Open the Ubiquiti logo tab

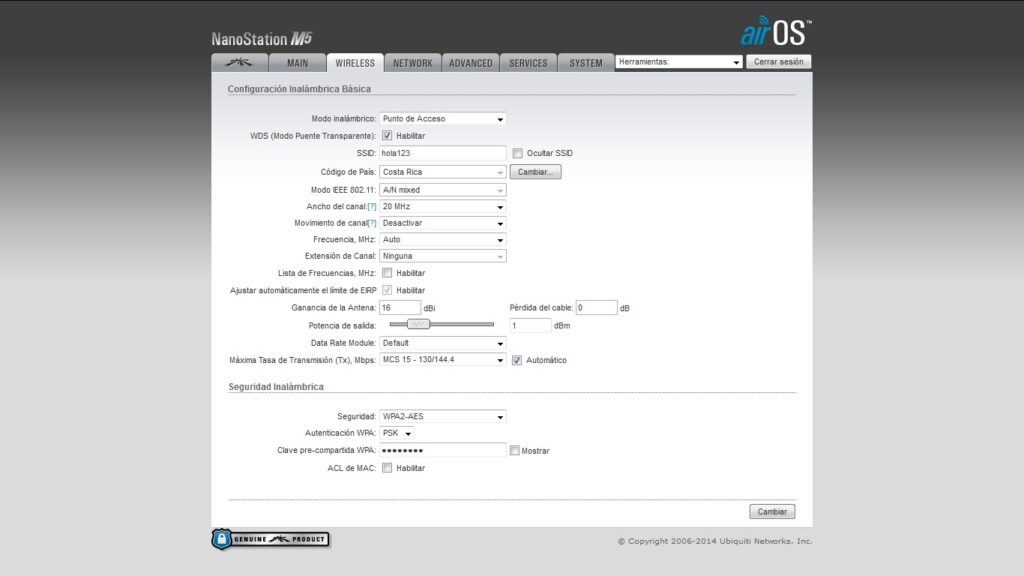240,63
